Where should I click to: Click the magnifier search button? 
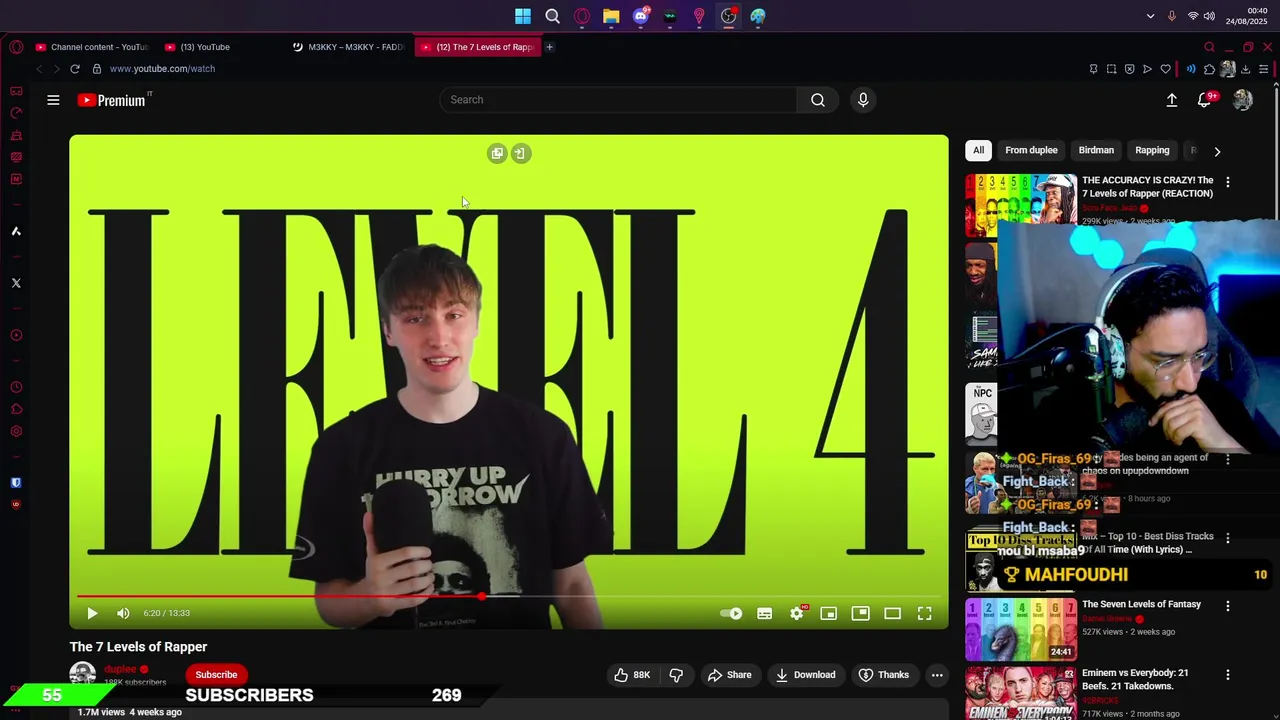click(818, 100)
